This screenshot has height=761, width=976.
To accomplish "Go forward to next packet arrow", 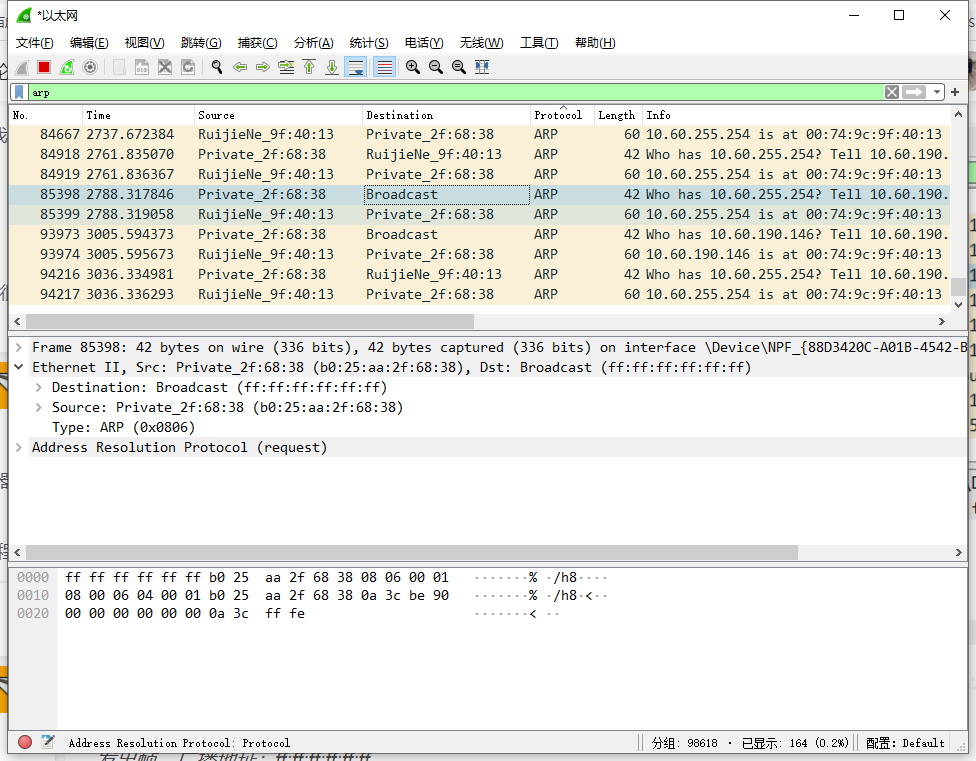I will 263,67.
